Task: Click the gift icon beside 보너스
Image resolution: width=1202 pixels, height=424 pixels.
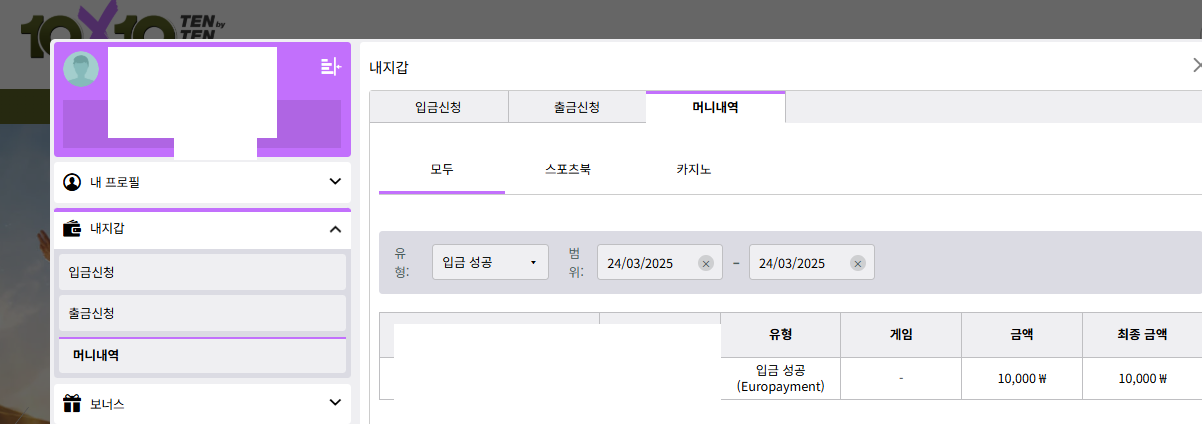Action: point(72,404)
